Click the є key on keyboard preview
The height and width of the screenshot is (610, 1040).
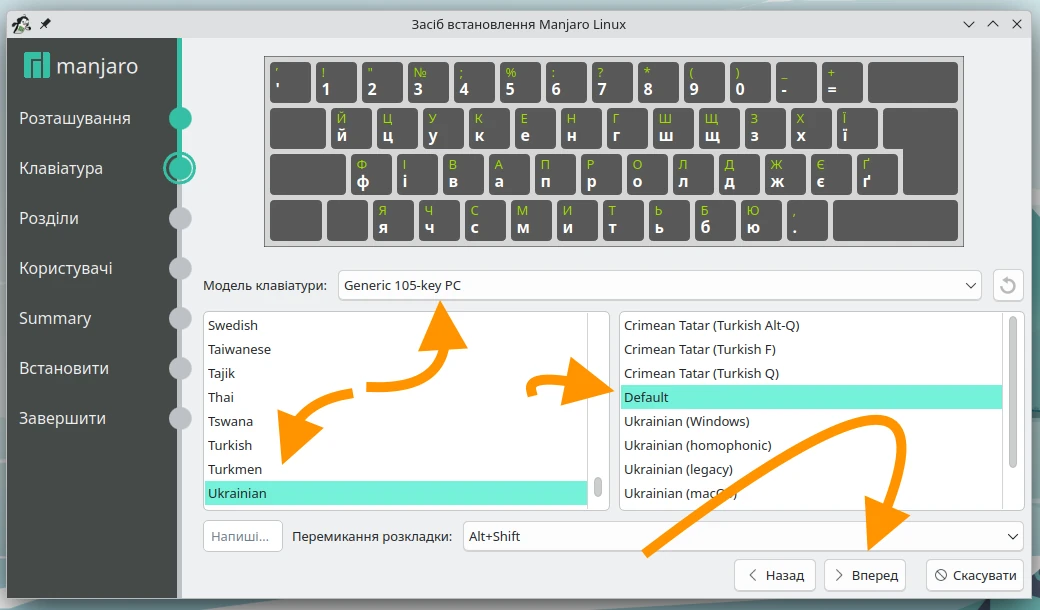(x=831, y=174)
